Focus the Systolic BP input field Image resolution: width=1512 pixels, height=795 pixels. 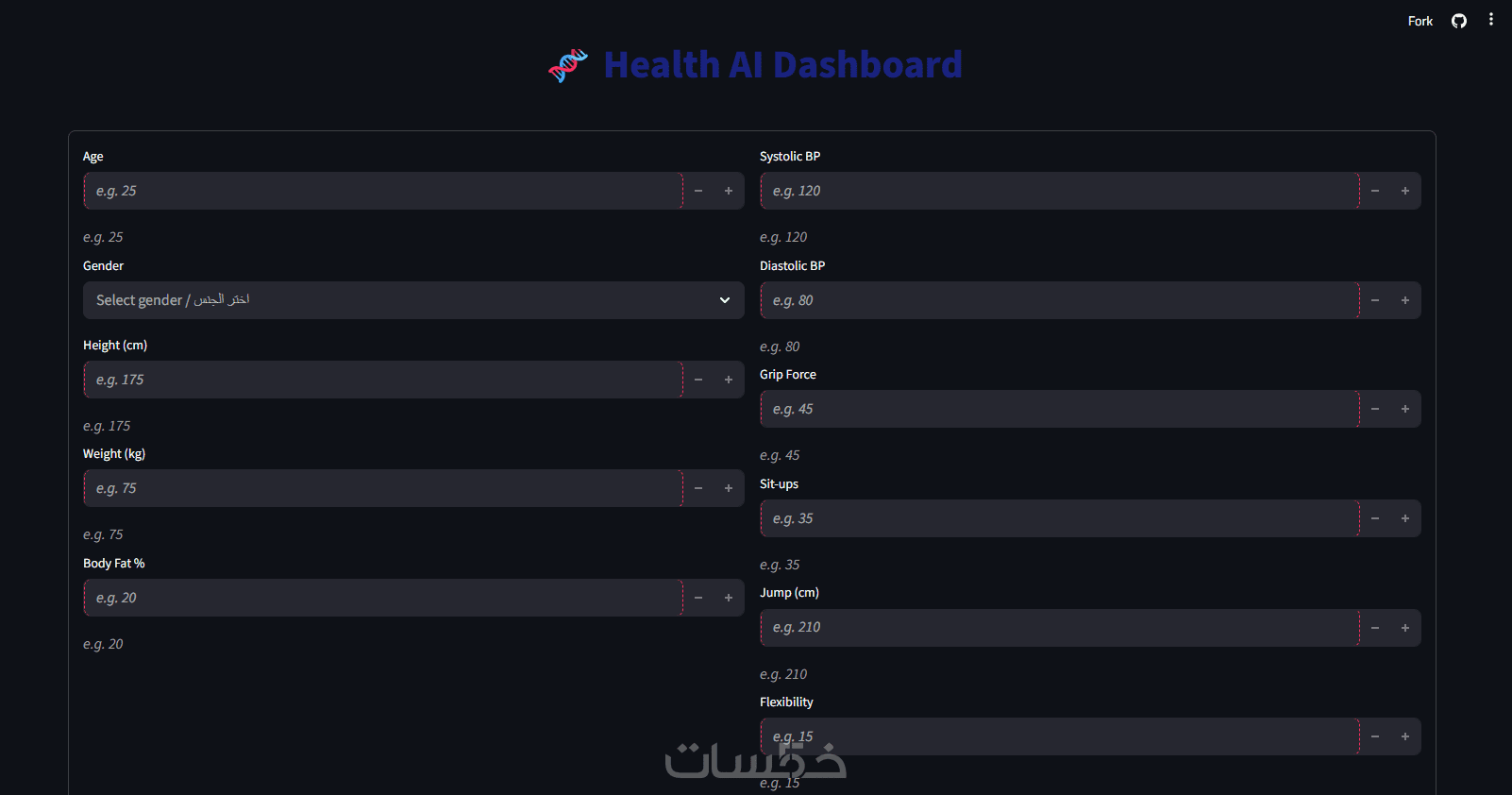click(1059, 191)
